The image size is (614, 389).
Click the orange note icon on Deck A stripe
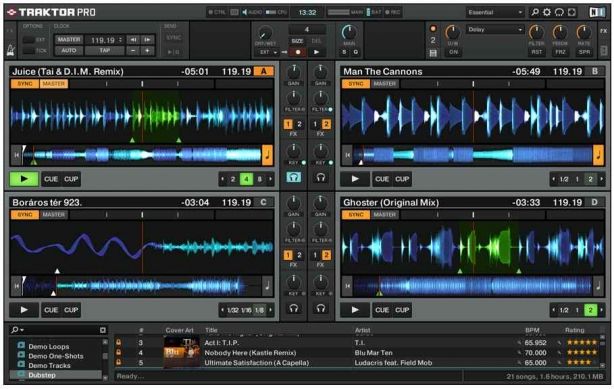[x=267, y=155]
